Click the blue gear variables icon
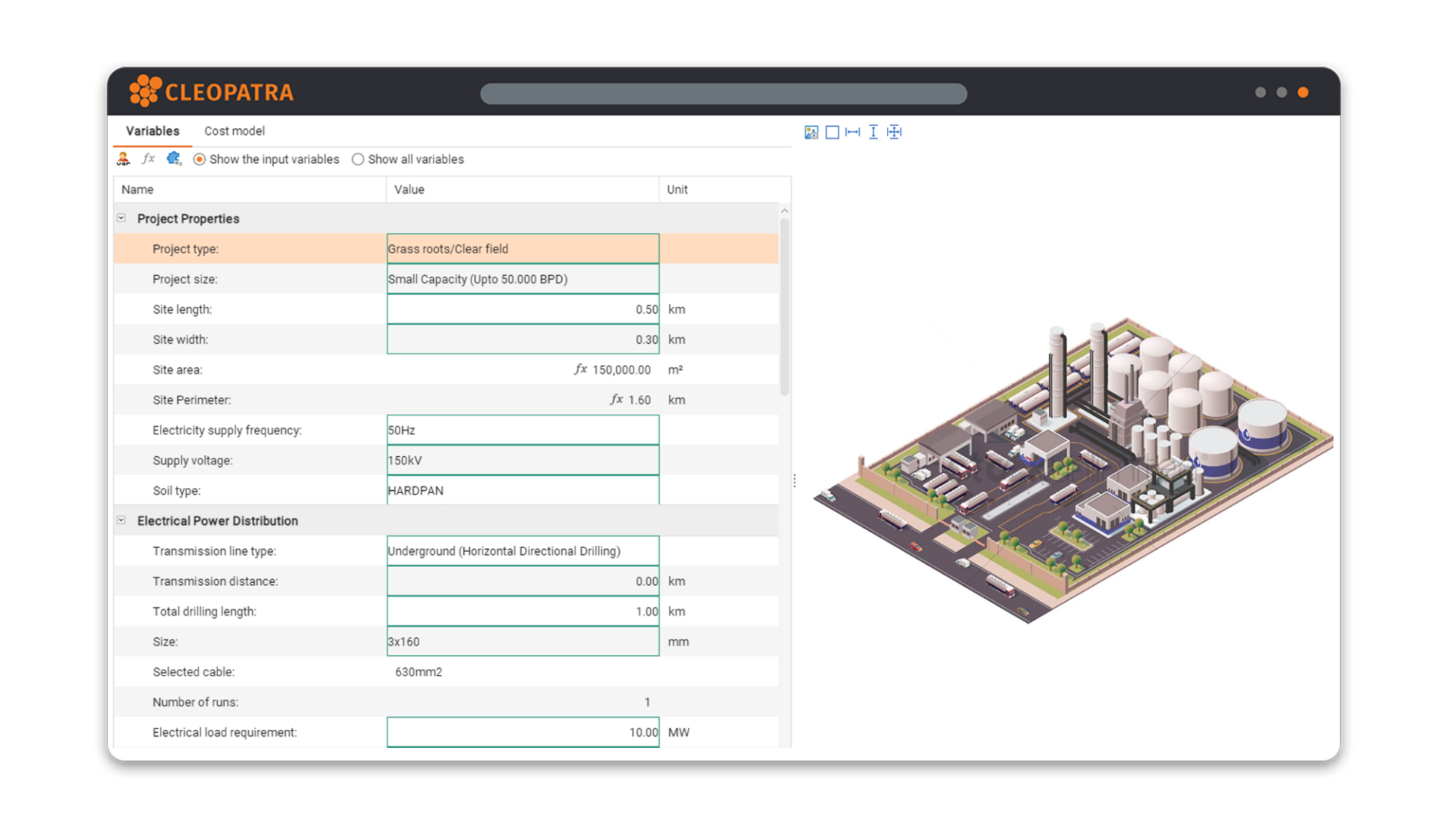This screenshot has width=1448, height=840. pos(174,158)
